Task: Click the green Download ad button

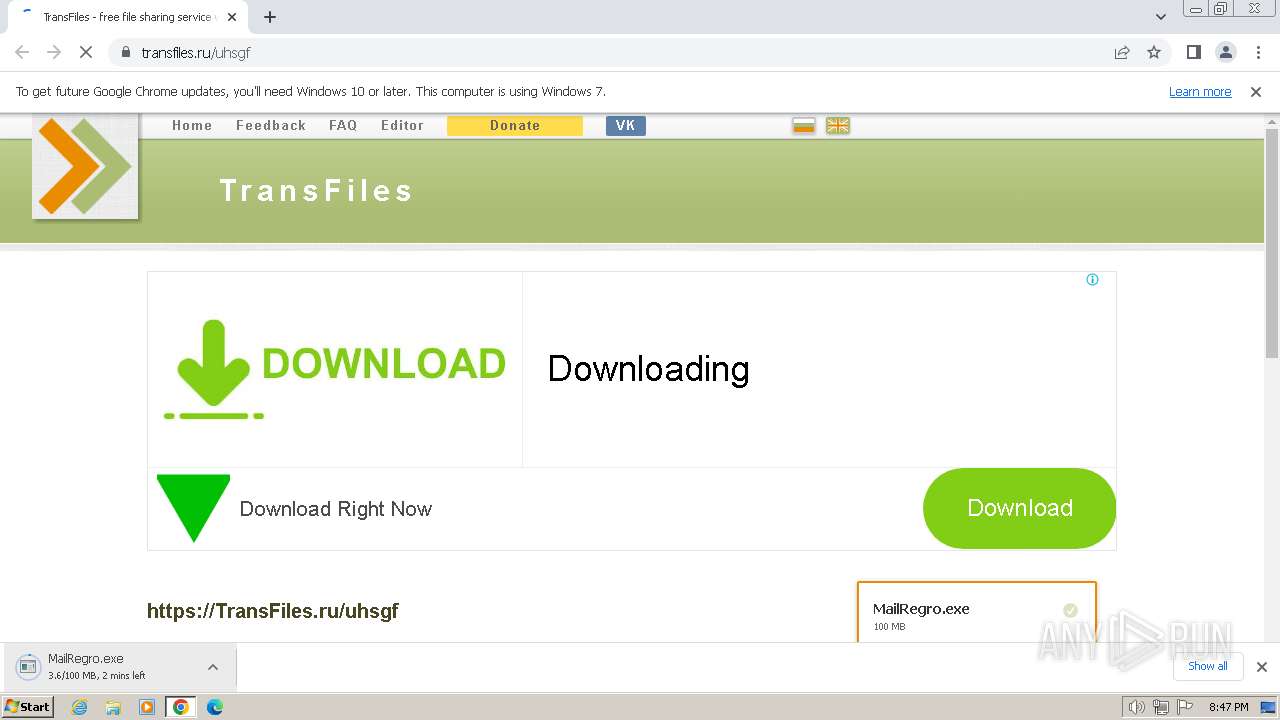Action: coord(1019,508)
